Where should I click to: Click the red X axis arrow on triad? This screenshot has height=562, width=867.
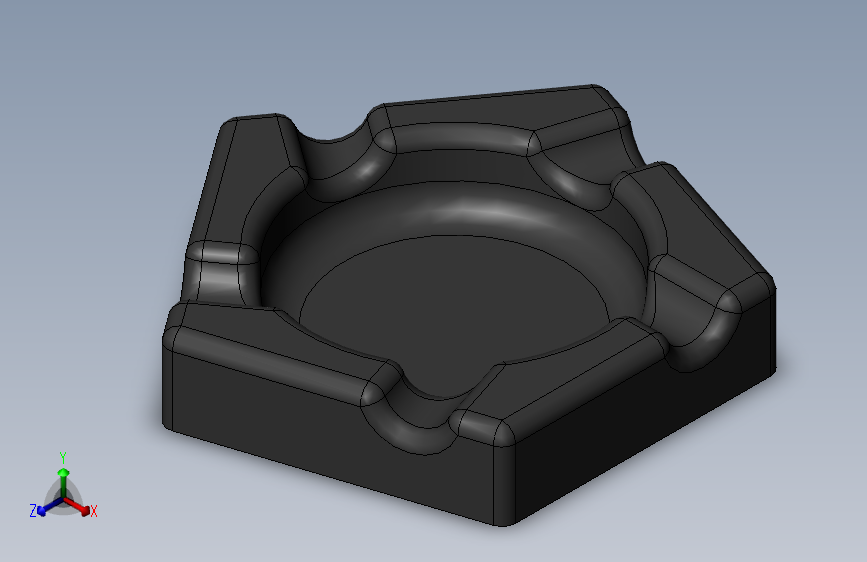(78, 506)
